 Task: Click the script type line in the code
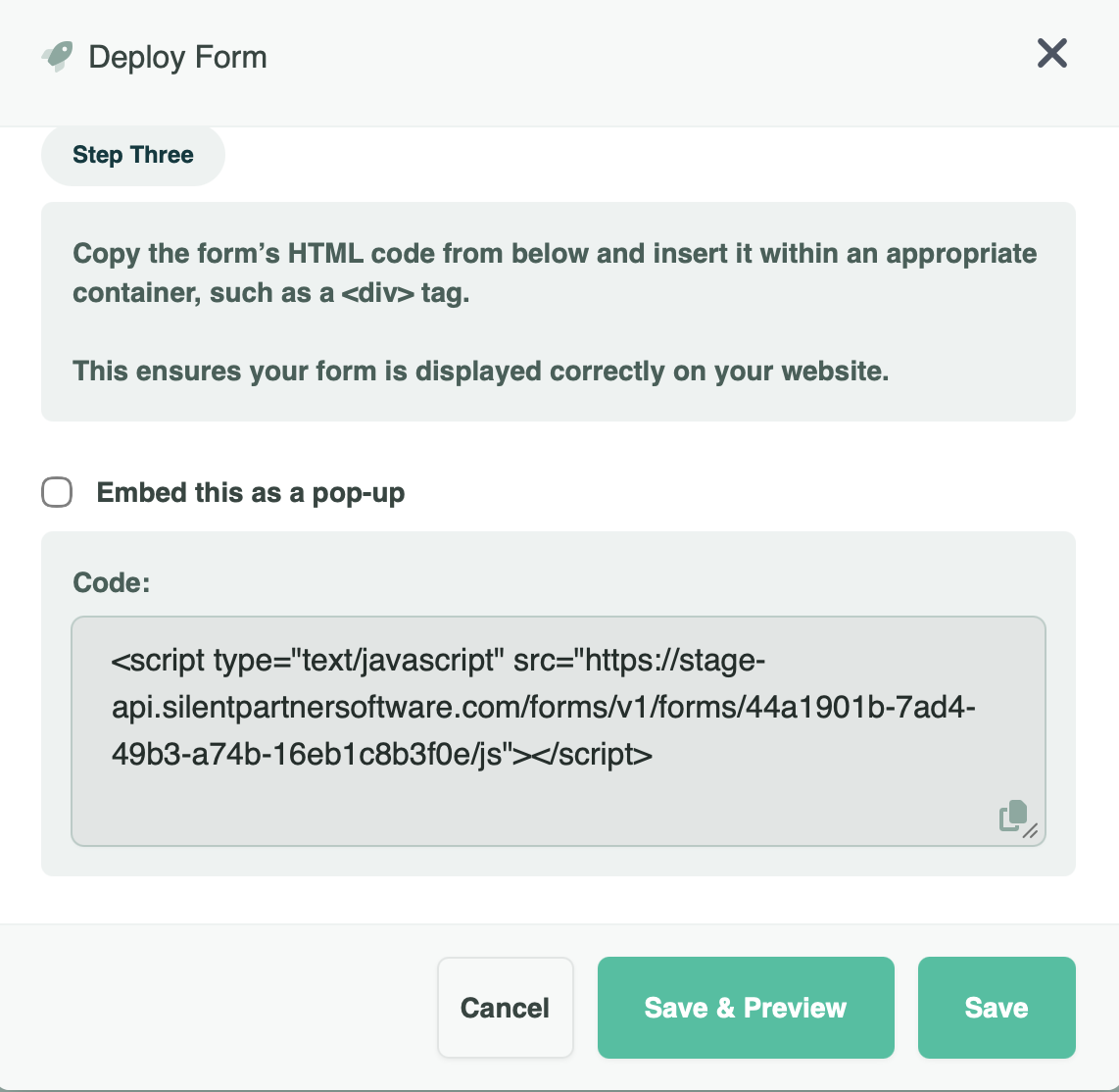pyautogui.click(x=437, y=661)
